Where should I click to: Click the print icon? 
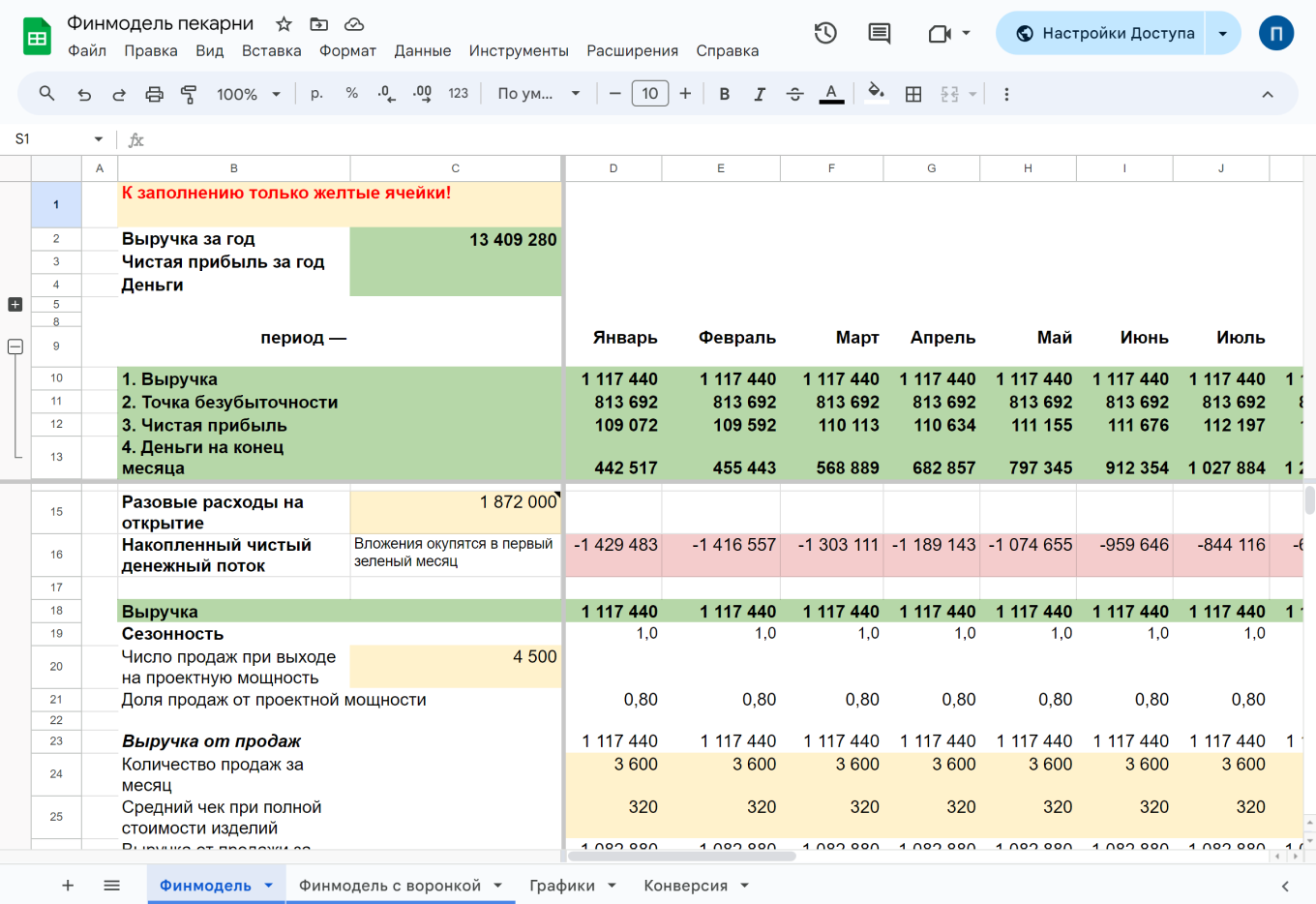click(154, 94)
